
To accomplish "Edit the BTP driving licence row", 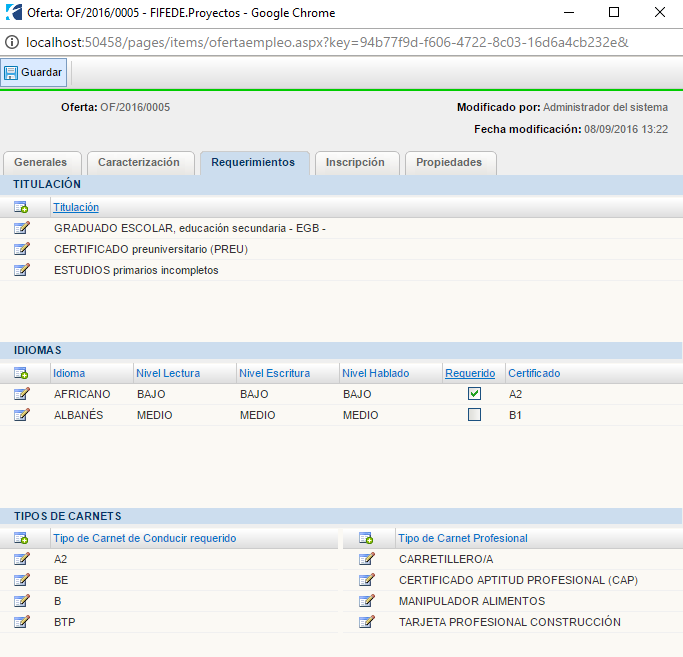I will (x=21, y=622).
